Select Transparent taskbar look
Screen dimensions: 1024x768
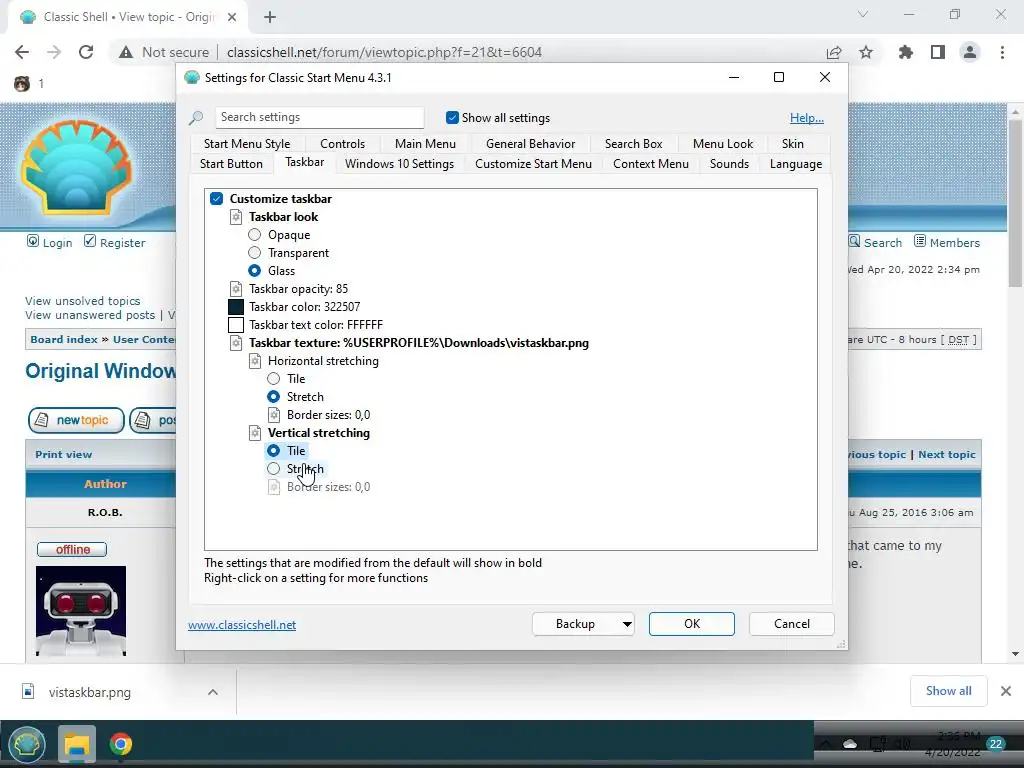point(255,253)
